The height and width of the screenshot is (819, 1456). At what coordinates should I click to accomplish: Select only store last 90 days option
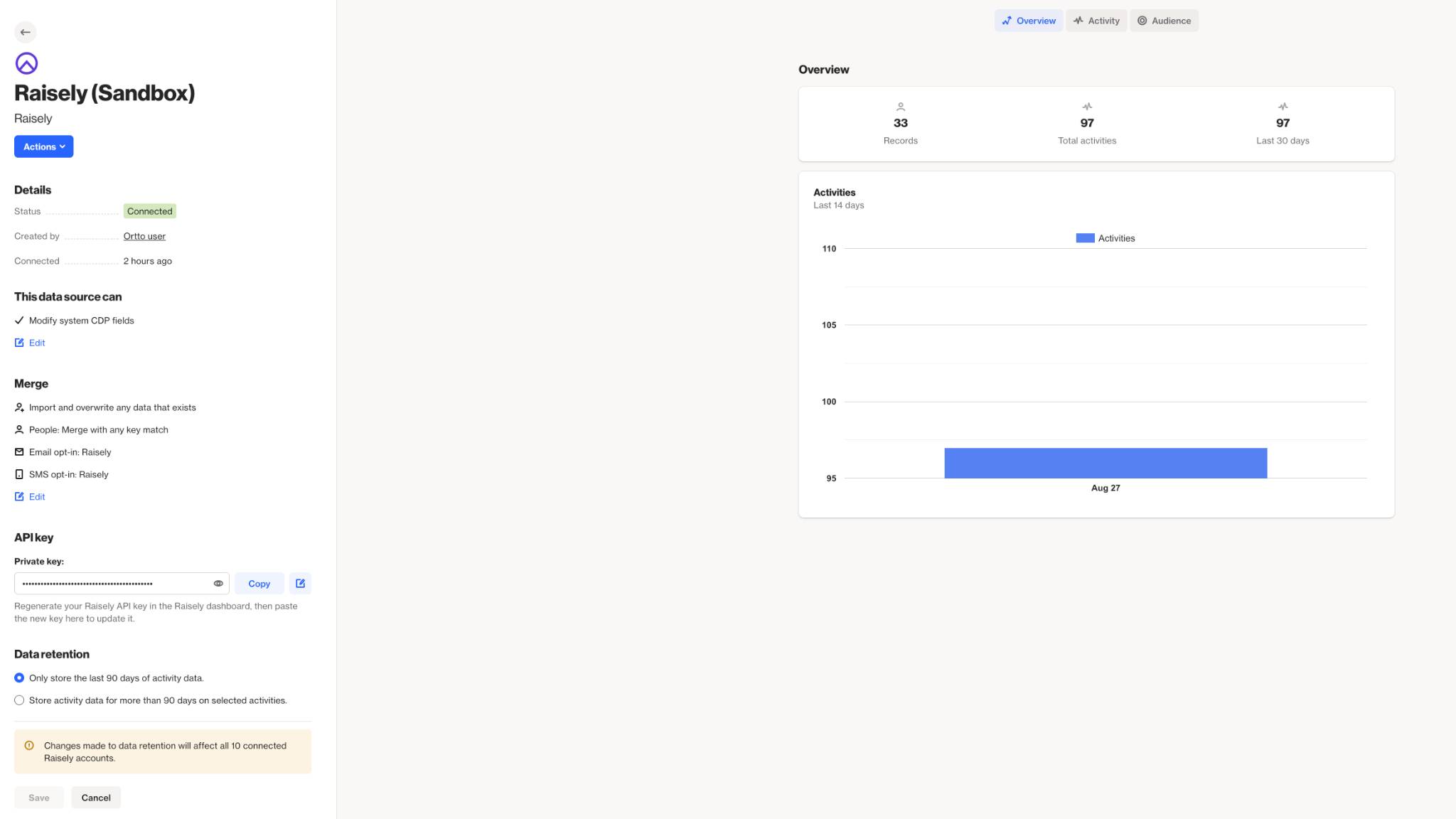(19, 678)
